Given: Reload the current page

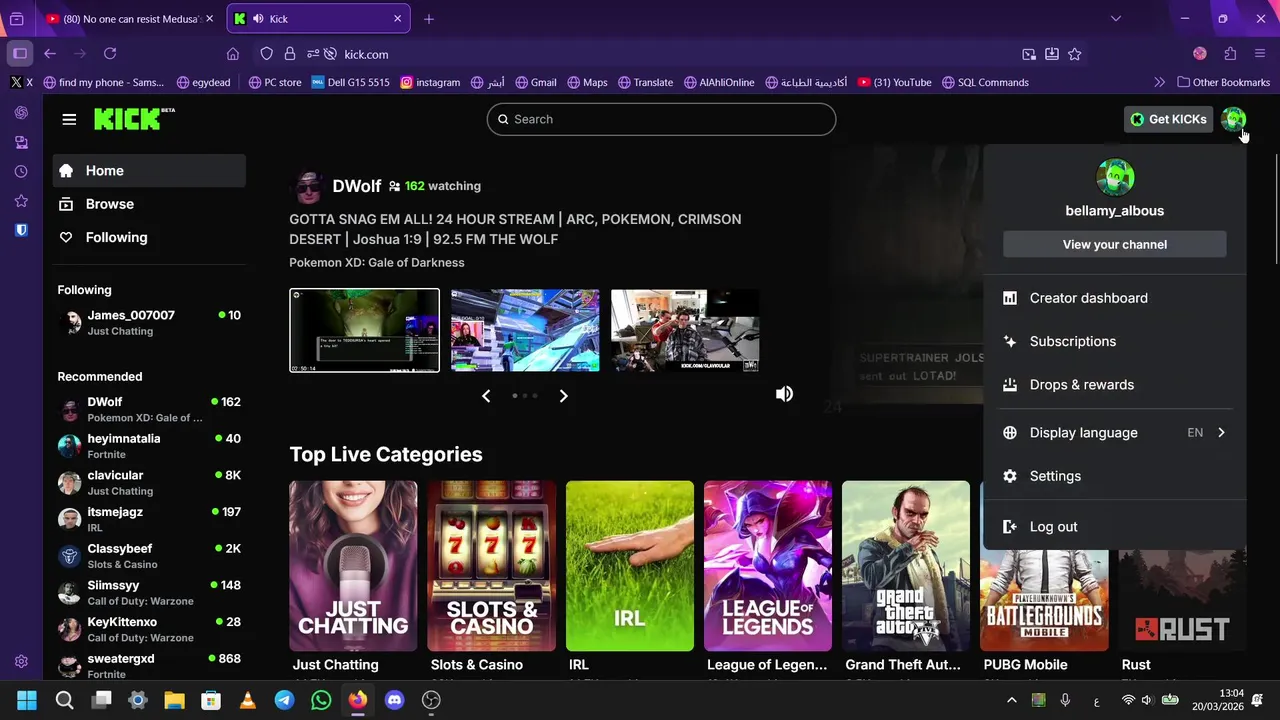Looking at the screenshot, I should [110, 54].
